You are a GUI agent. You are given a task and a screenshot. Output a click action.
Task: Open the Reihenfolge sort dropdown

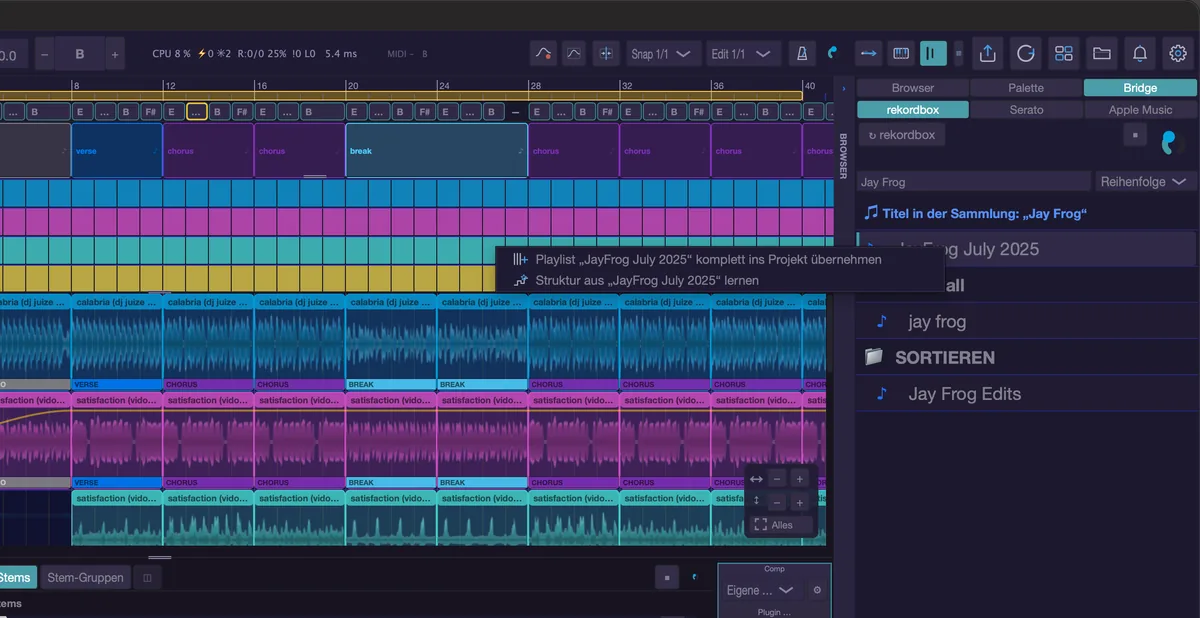[1146, 182]
